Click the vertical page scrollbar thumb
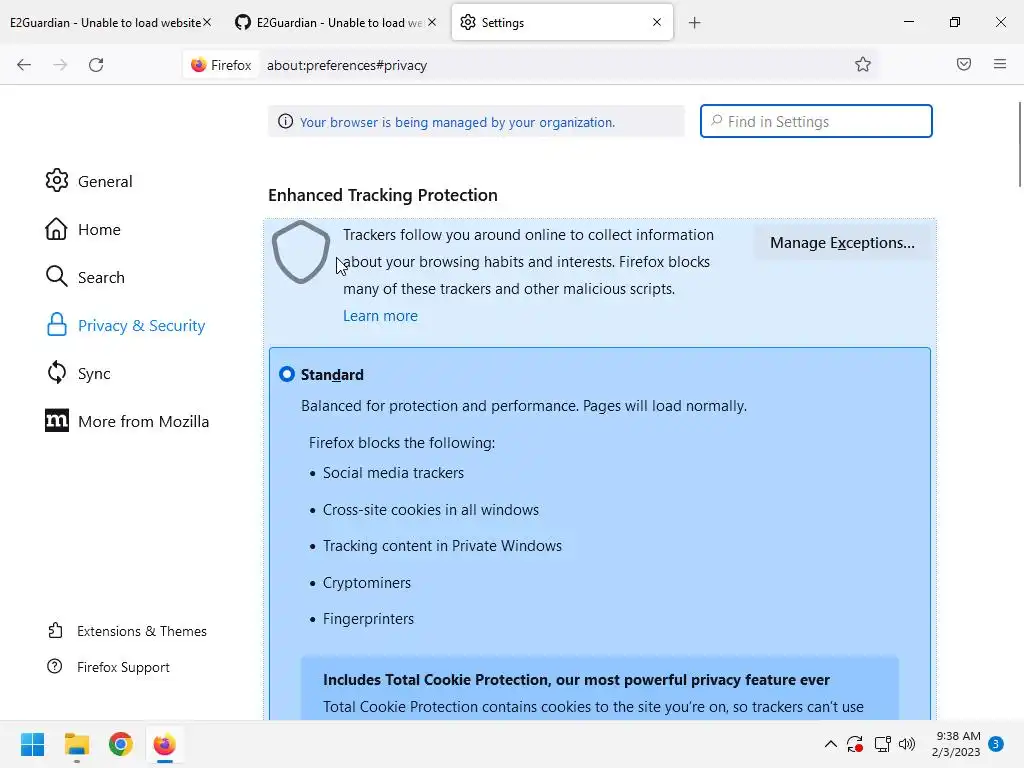Image resolution: width=1024 pixels, height=768 pixels. 1019,144
